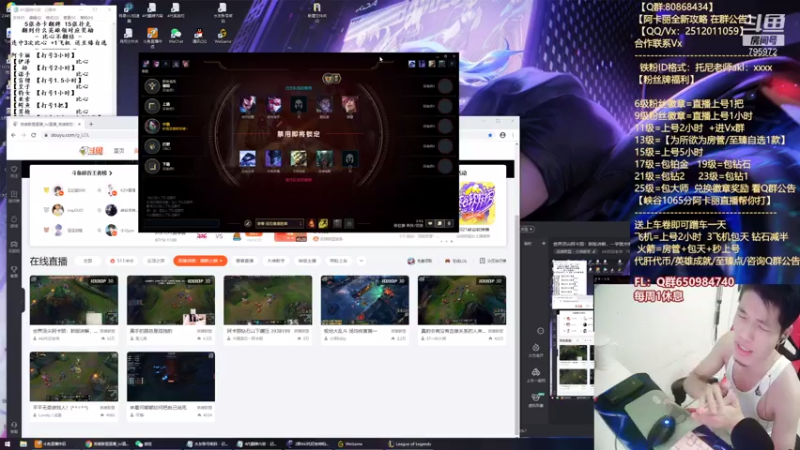Open the Windows Start menu

[7, 444]
